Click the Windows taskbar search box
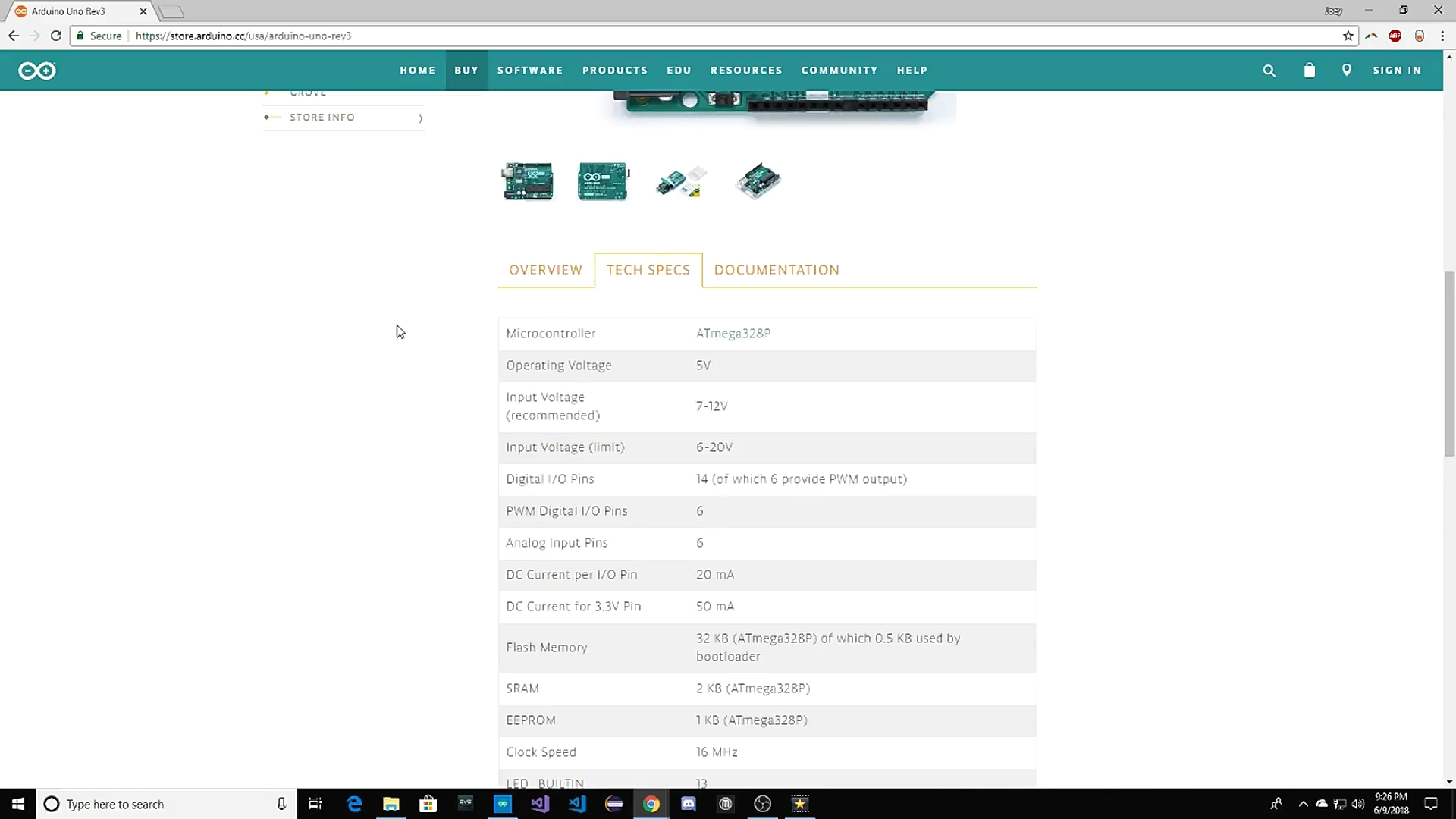 [163, 804]
